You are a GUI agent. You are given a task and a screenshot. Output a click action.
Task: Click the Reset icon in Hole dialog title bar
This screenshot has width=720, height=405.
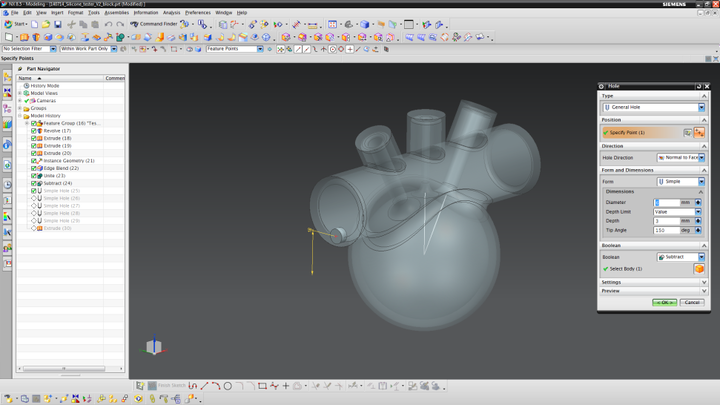point(699,86)
